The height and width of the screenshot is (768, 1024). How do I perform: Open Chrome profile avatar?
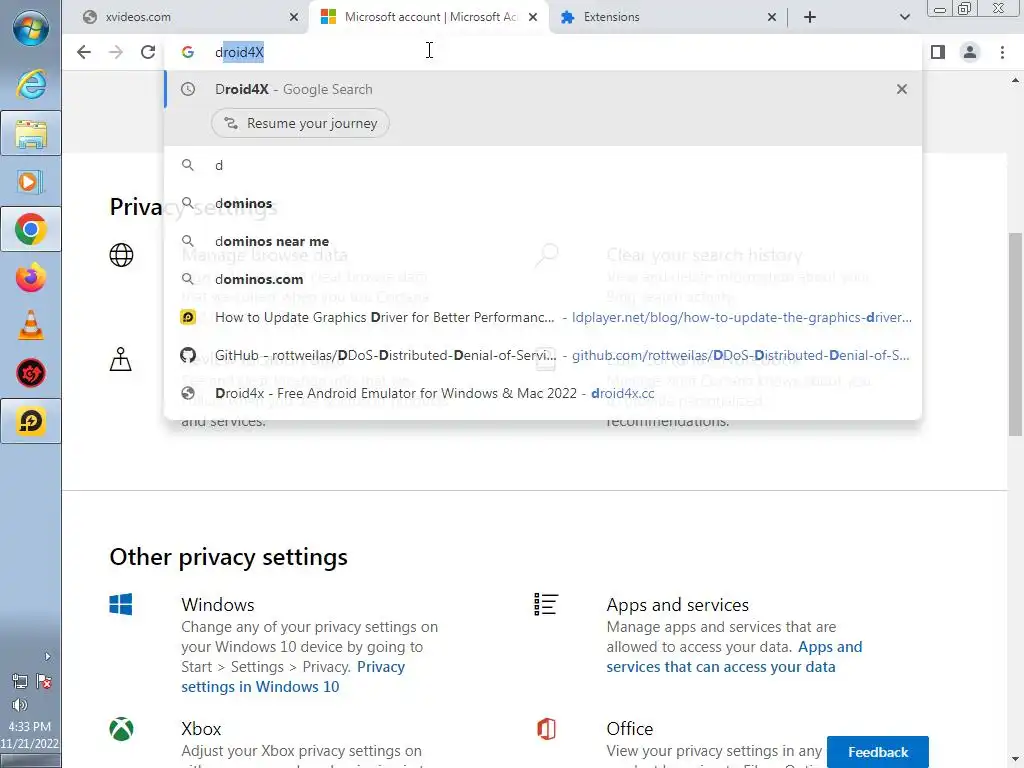970,52
